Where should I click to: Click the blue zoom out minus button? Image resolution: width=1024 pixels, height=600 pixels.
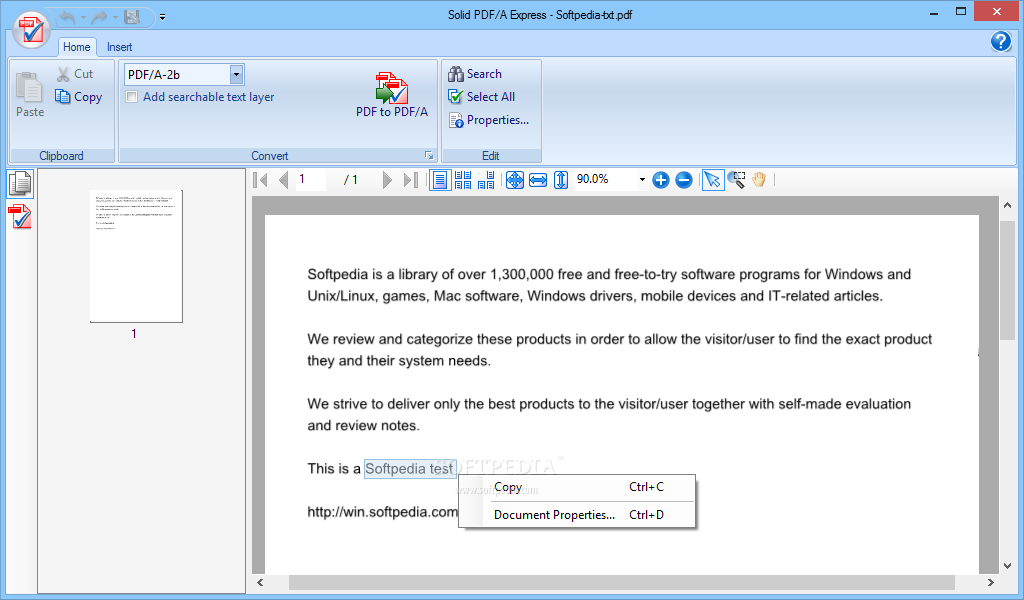pyautogui.click(x=684, y=180)
